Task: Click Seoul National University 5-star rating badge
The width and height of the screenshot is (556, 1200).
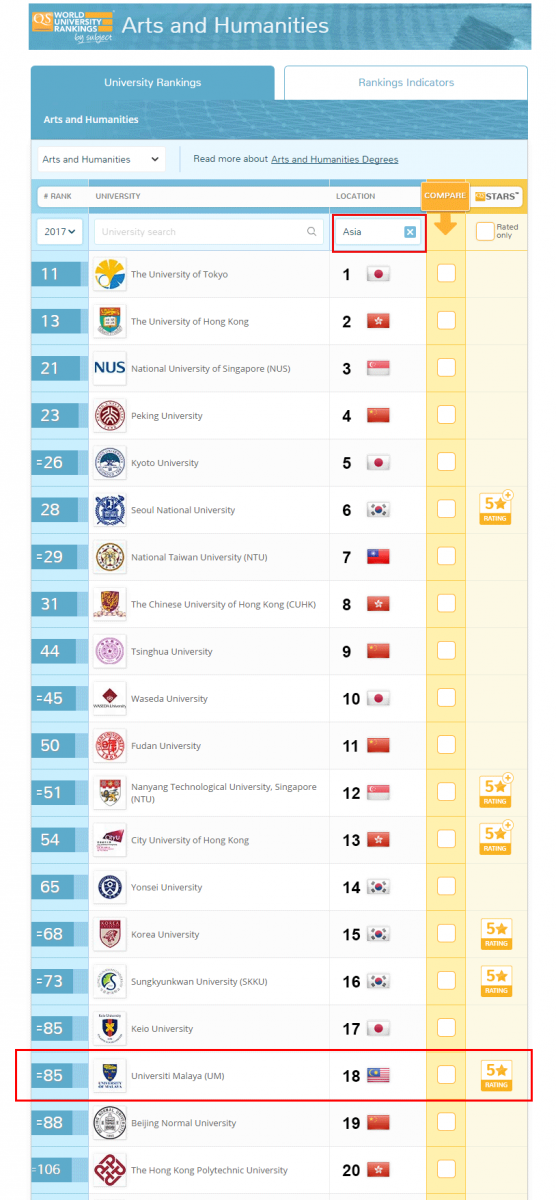Action: coord(497,508)
